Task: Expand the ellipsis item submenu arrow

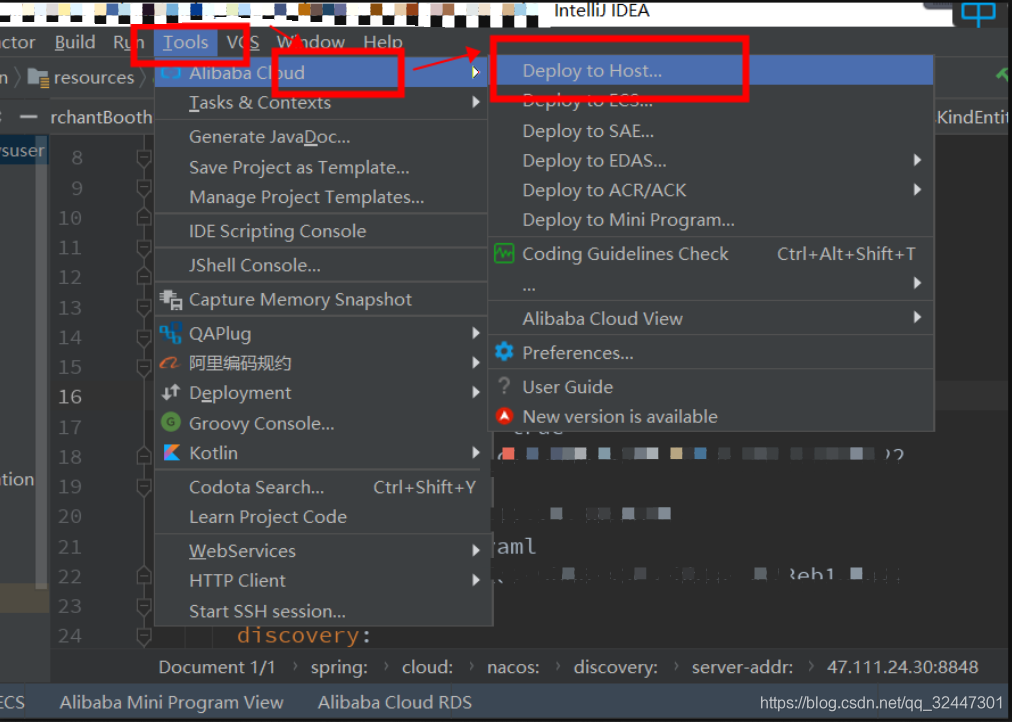Action: (x=917, y=283)
